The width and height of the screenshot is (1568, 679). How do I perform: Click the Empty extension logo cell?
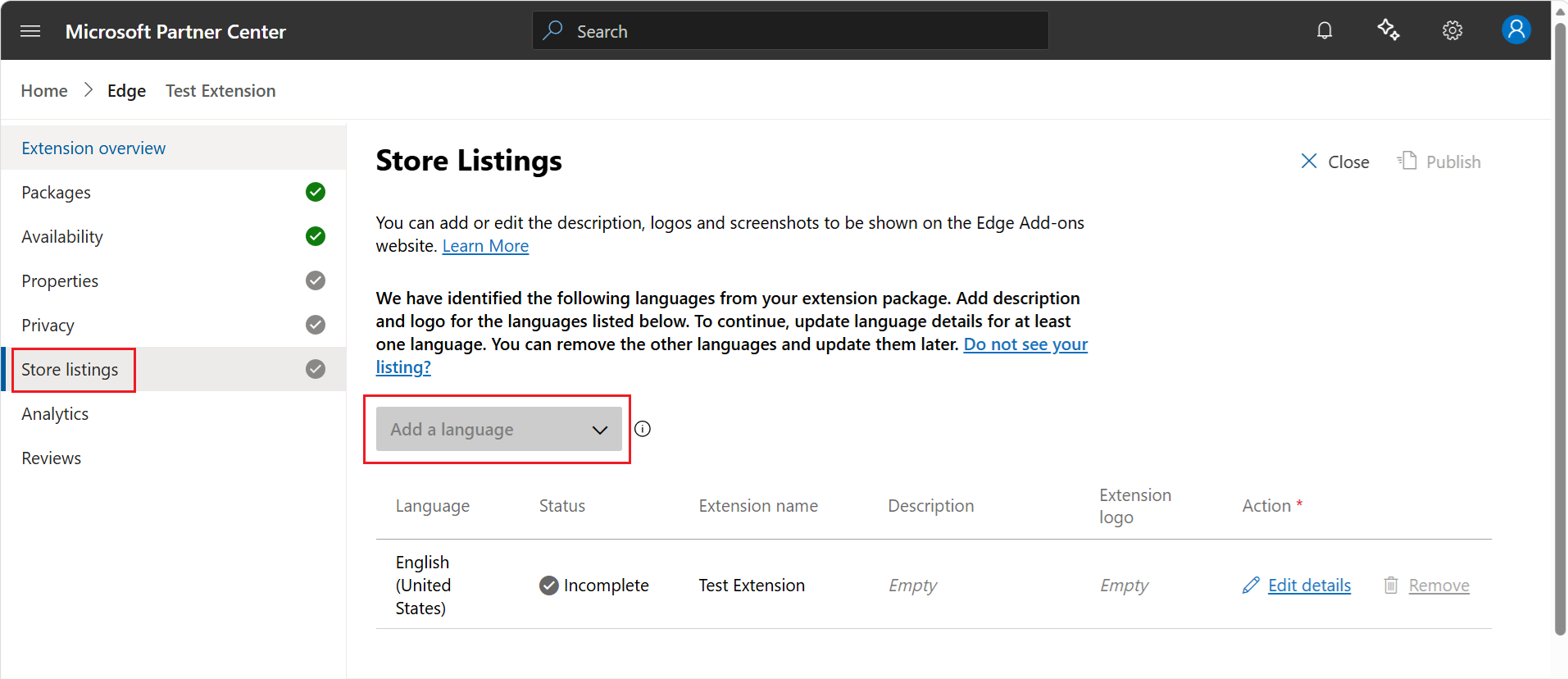(1124, 586)
